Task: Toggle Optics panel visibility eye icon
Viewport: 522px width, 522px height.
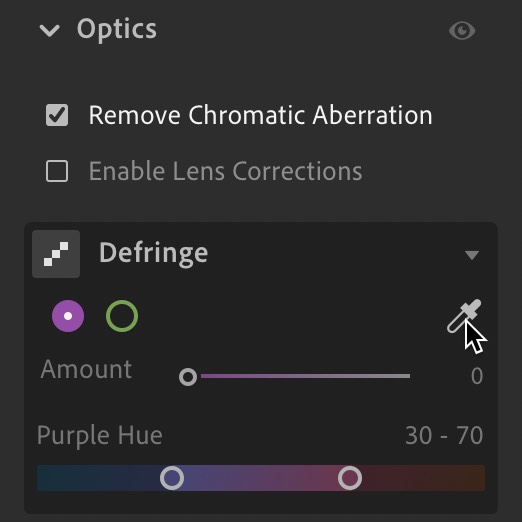Action: [462, 31]
